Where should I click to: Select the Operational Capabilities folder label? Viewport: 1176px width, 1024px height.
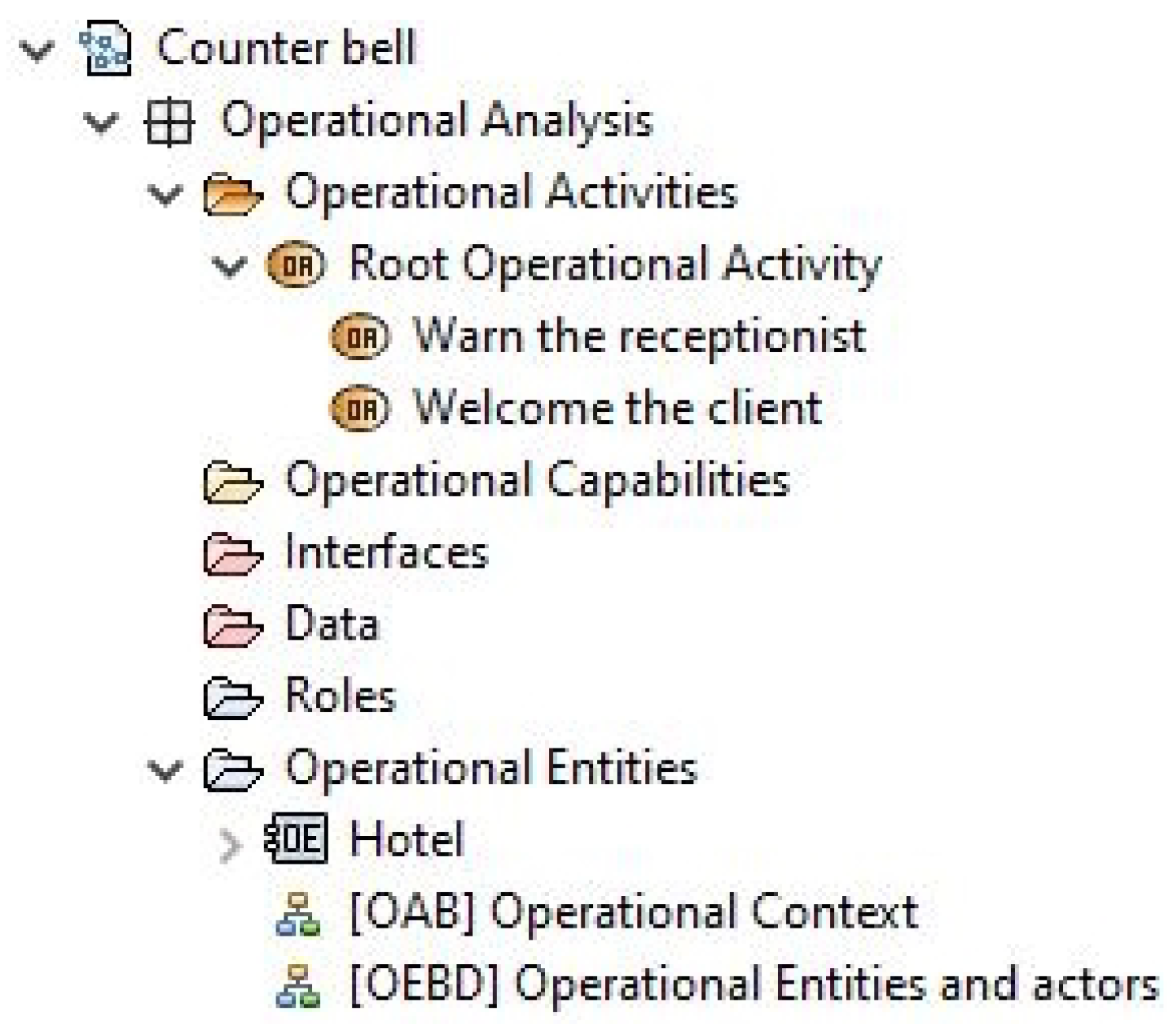[x=537, y=480]
